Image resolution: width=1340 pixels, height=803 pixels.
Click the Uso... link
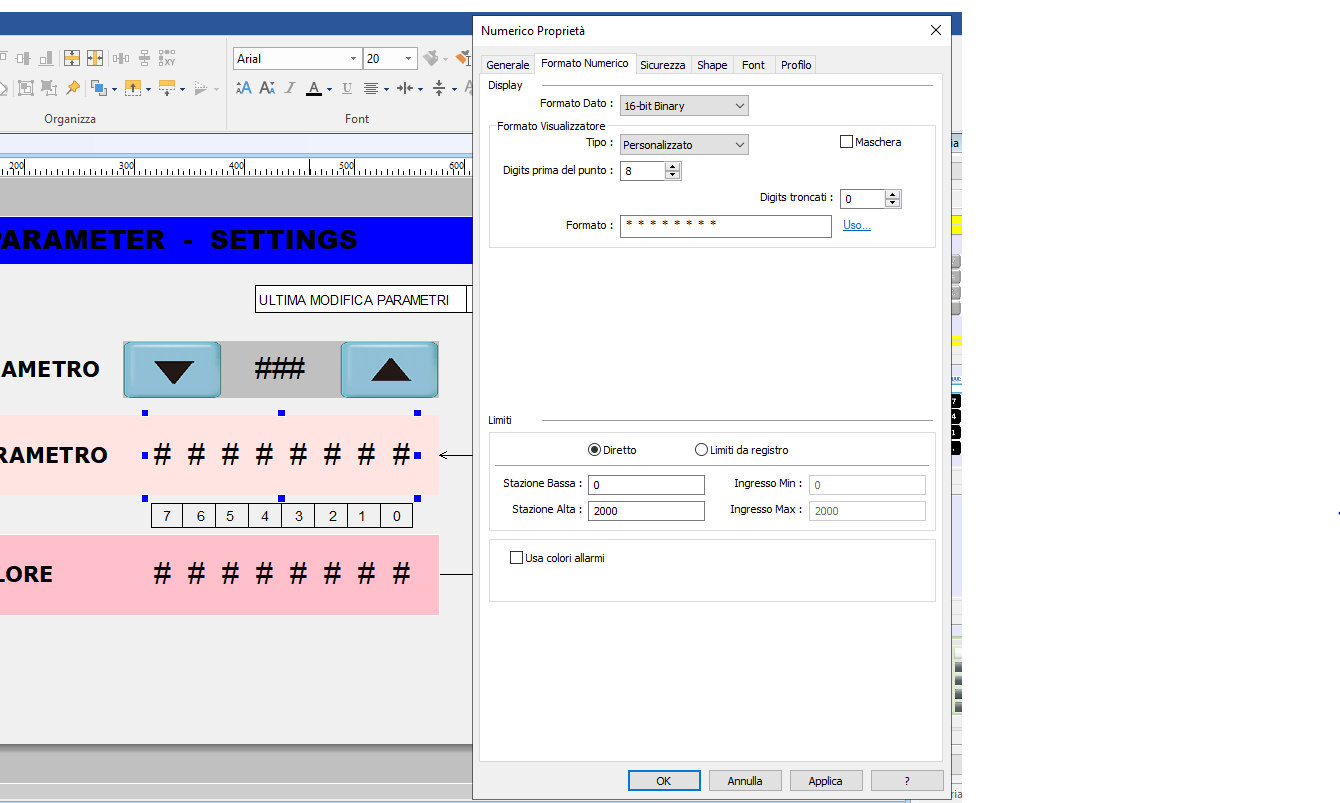point(856,225)
